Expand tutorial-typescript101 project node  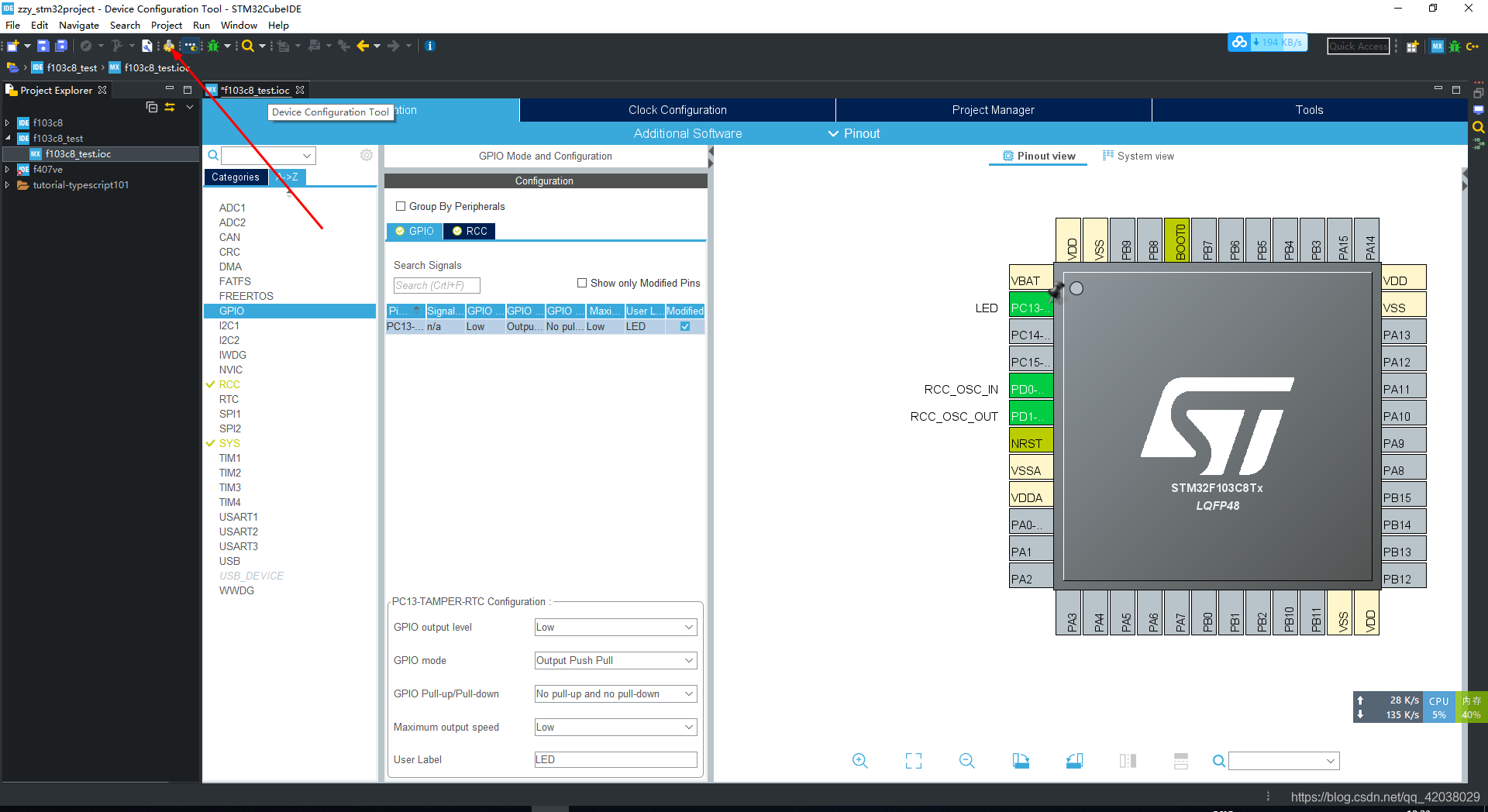[8, 184]
